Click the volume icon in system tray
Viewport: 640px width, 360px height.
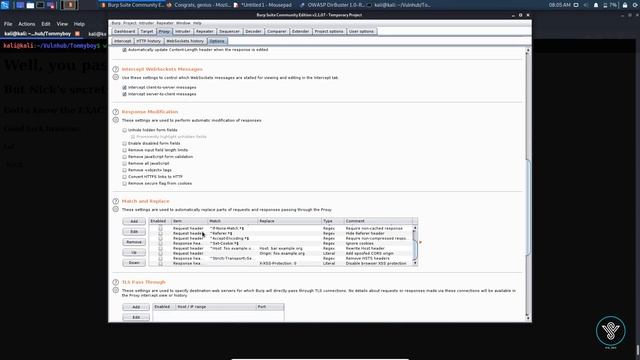point(586,5)
